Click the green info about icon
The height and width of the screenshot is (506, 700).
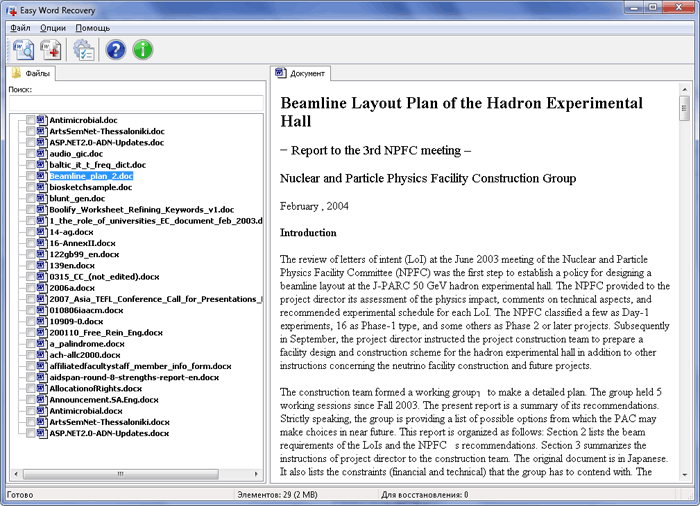143,50
